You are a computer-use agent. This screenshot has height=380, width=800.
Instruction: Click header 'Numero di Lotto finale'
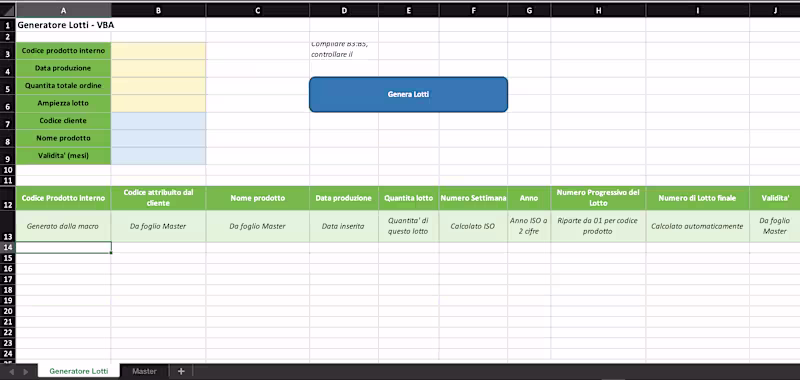[x=697, y=198]
